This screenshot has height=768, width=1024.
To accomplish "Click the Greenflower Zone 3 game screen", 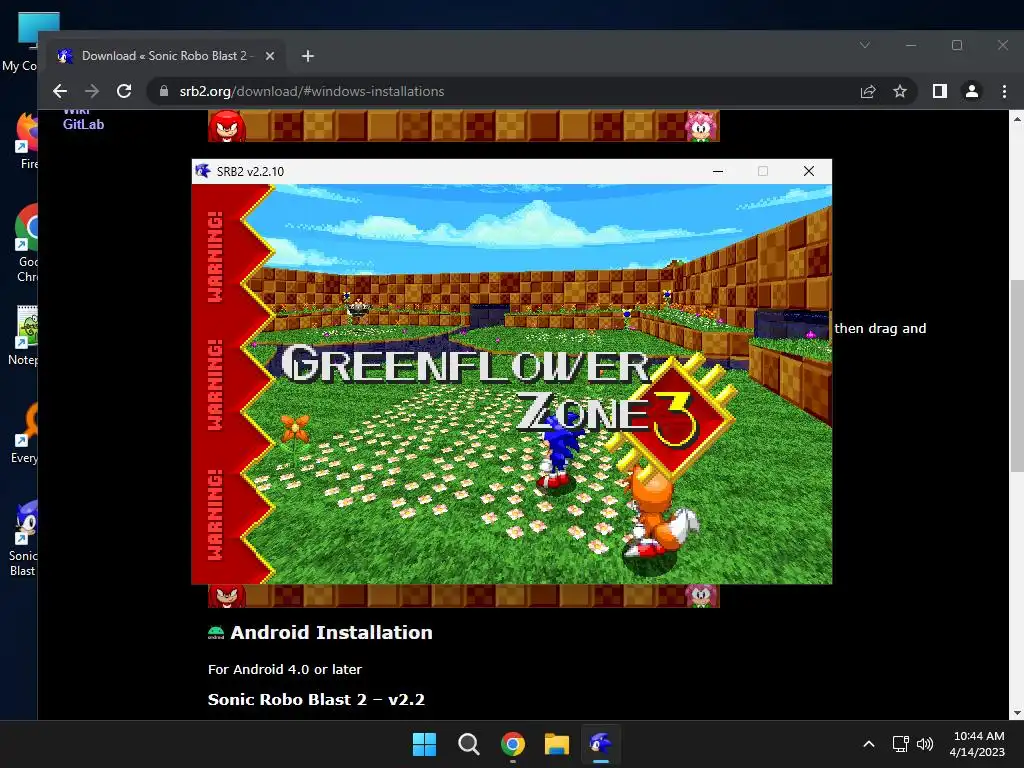I will [x=512, y=384].
